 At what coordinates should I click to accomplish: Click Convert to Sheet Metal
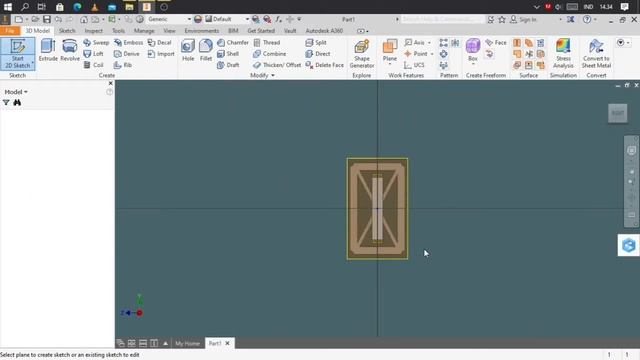pos(596,53)
